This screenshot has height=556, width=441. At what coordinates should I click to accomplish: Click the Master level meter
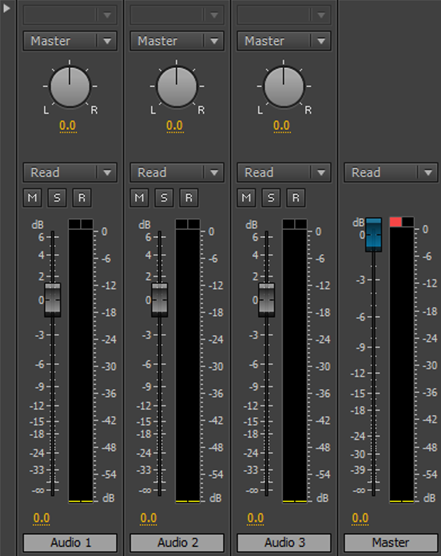(402, 365)
